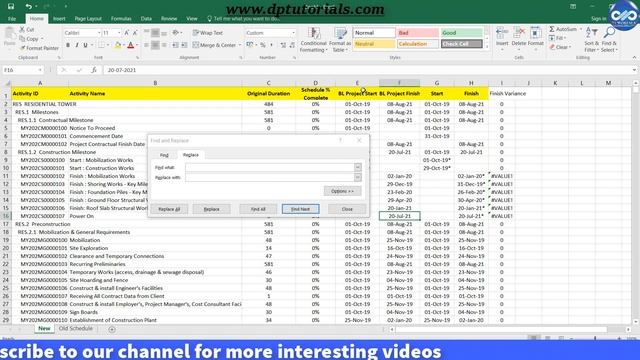The width and height of the screenshot is (640, 360).
Task: Open Format as Table
Action: [x=340, y=40]
